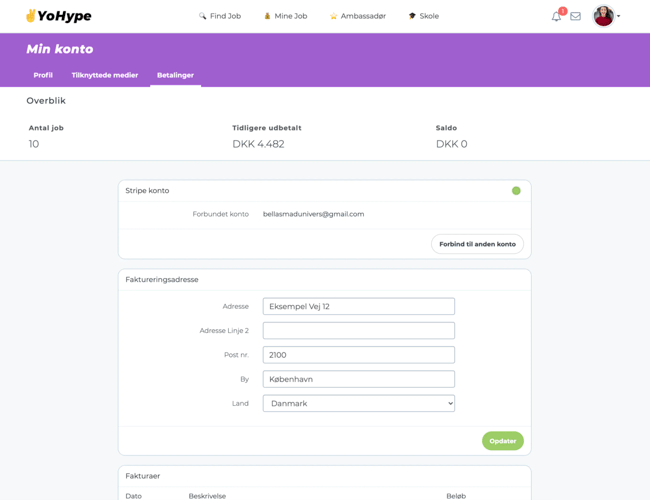Viewport: 650px width, 500px height.
Task: Click the Overblik heading
Action: (x=46, y=101)
